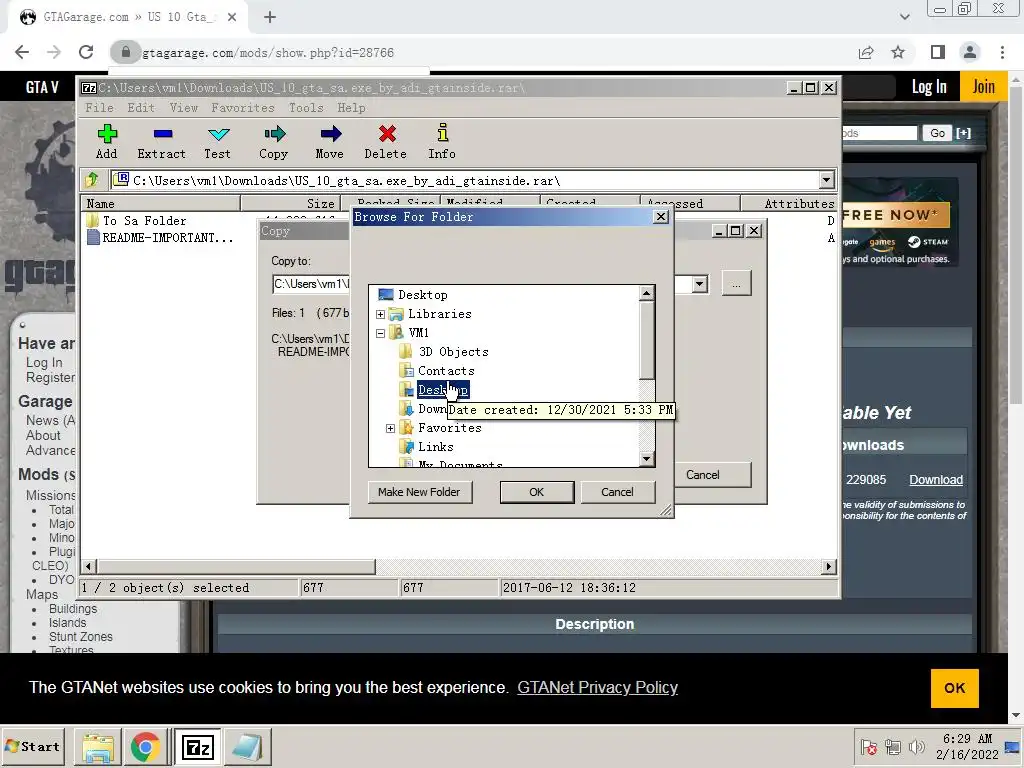Sort by the Attributes column header
1024x768 pixels.
[789, 203]
